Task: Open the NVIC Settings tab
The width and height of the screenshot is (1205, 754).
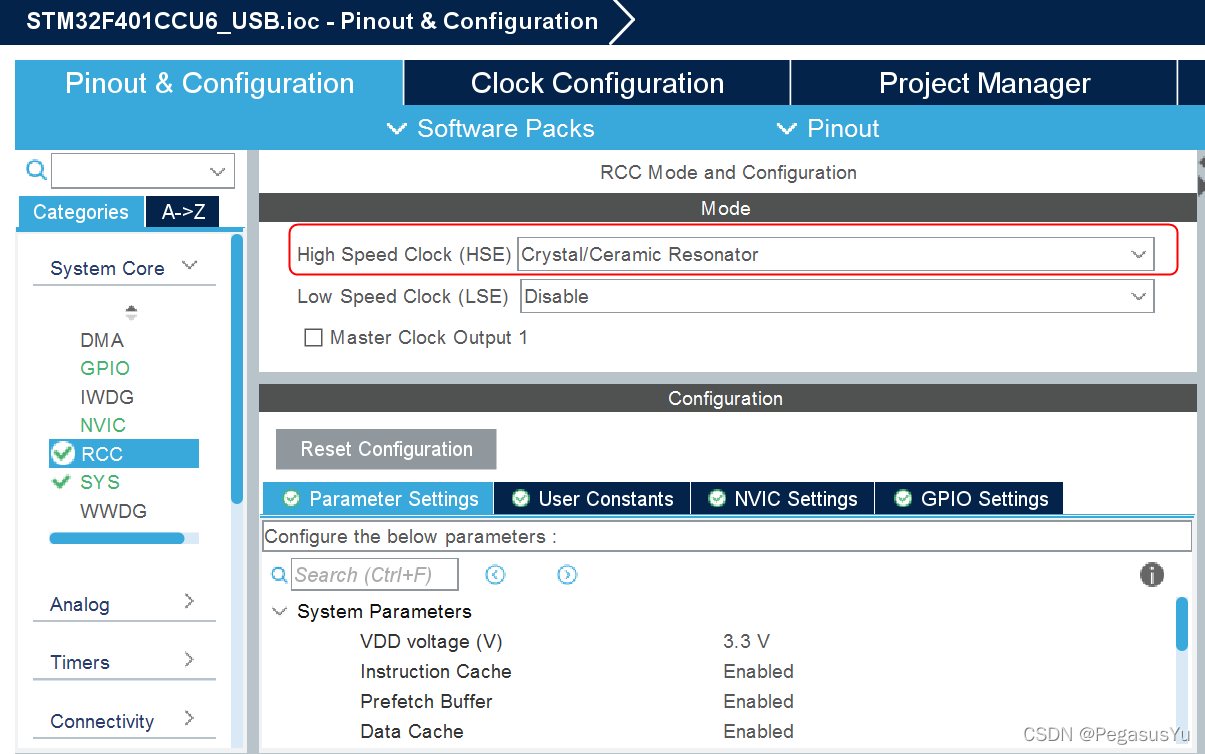Action: pyautogui.click(x=783, y=499)
